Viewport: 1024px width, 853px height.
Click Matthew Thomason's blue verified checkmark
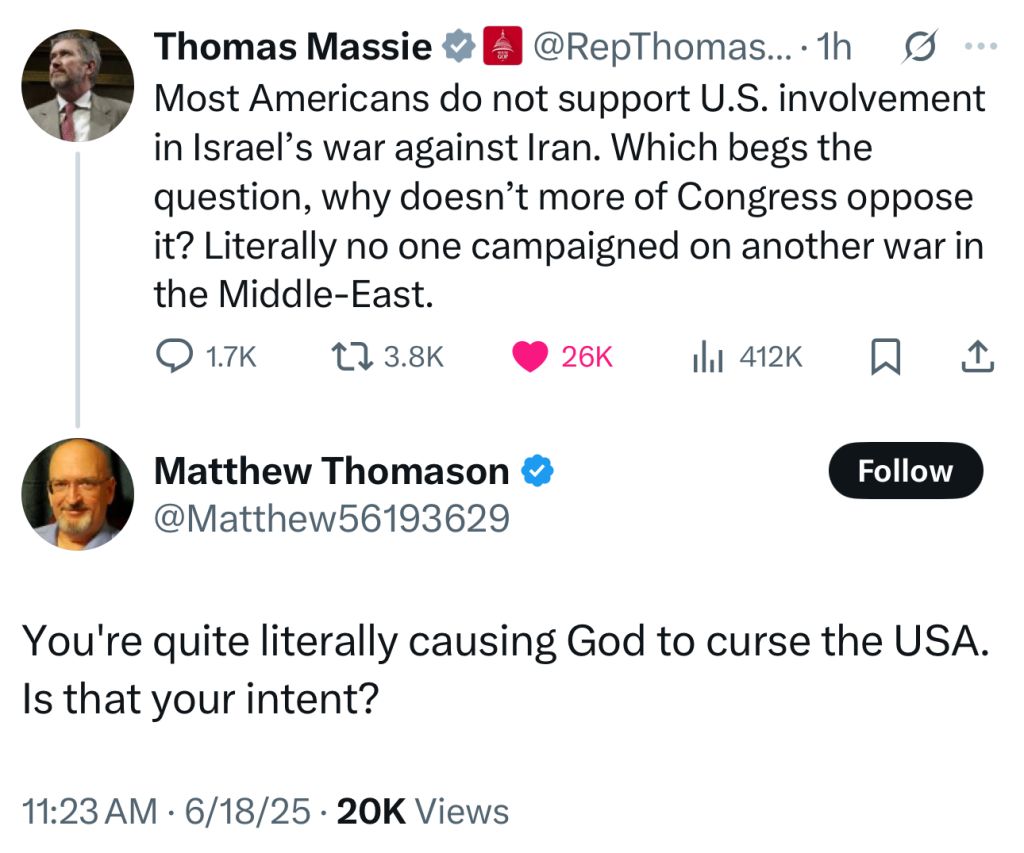(x=537, y=471)
